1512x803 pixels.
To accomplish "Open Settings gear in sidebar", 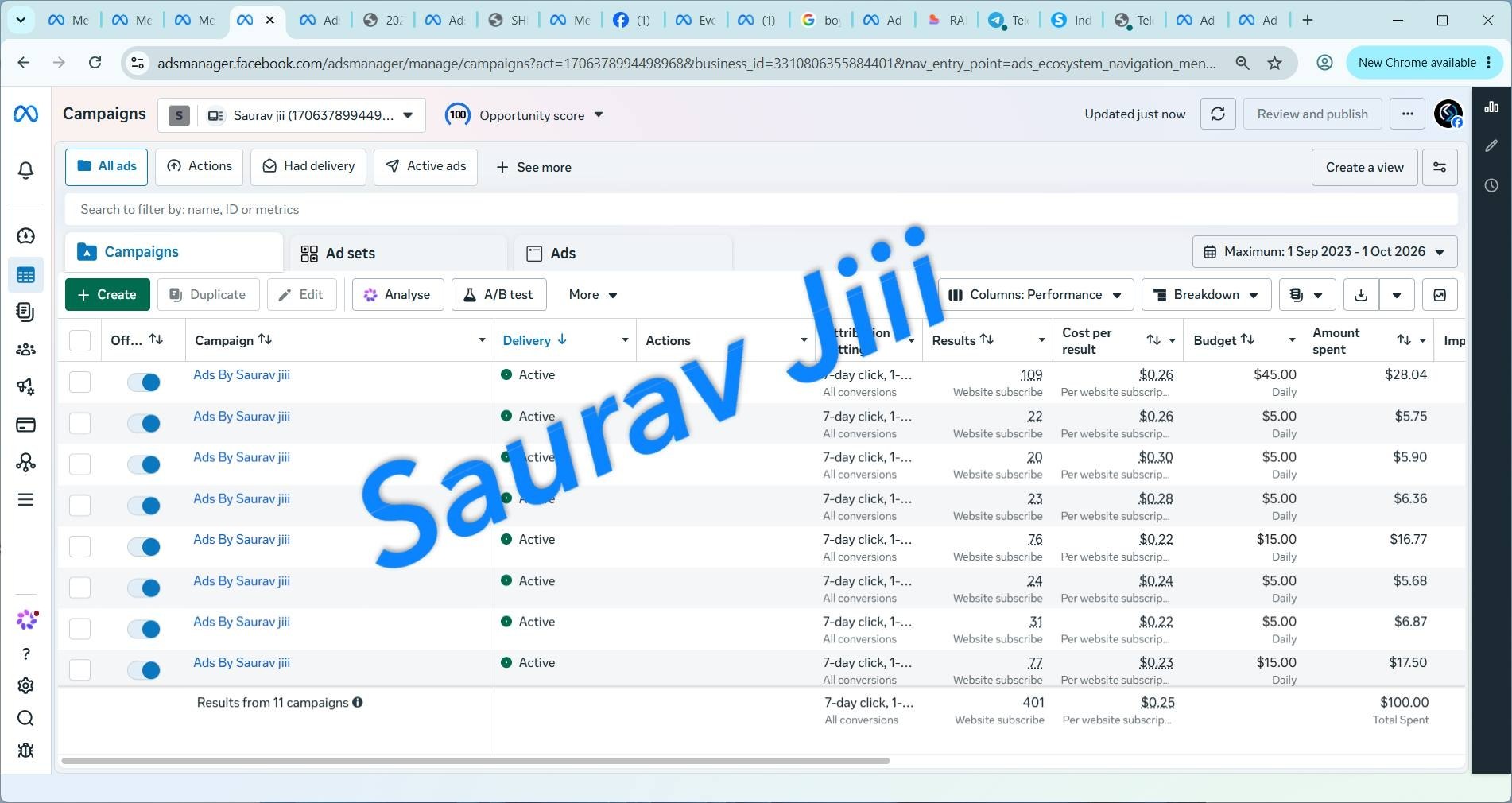I will coord(25,685).
